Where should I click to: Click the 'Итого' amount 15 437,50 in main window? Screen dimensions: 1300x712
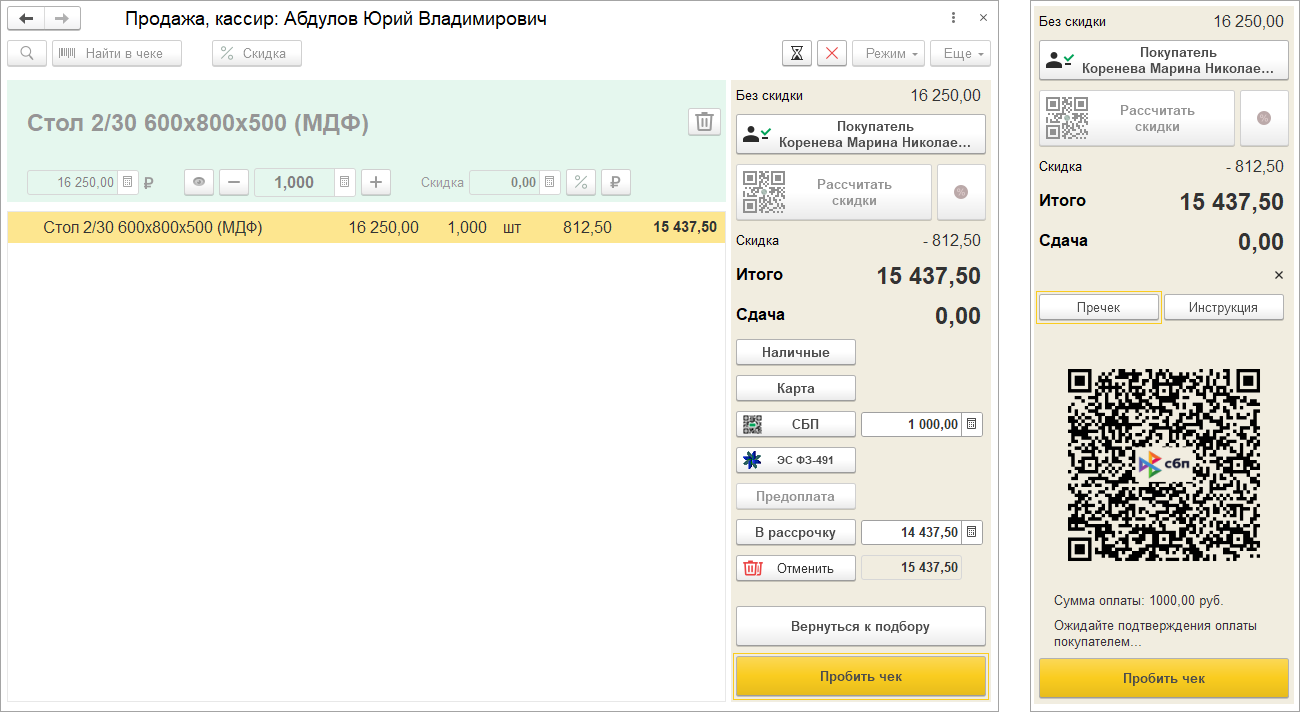click(x=929, y=276)
